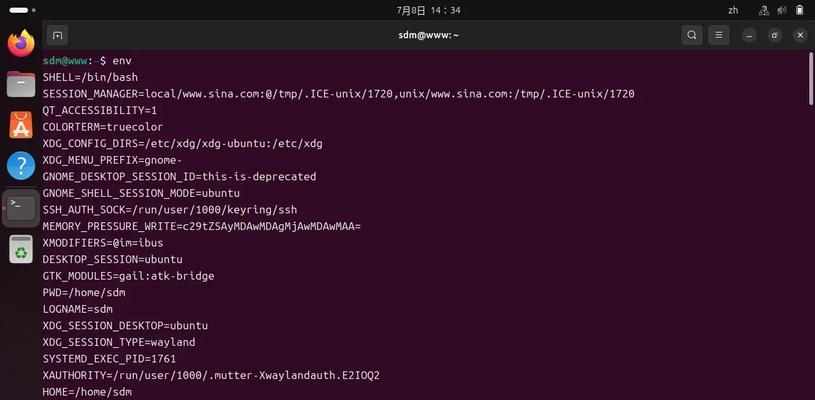Viewport: 815px width, 400px height.
Task: Maximize the terminal window
Action: 774,35
